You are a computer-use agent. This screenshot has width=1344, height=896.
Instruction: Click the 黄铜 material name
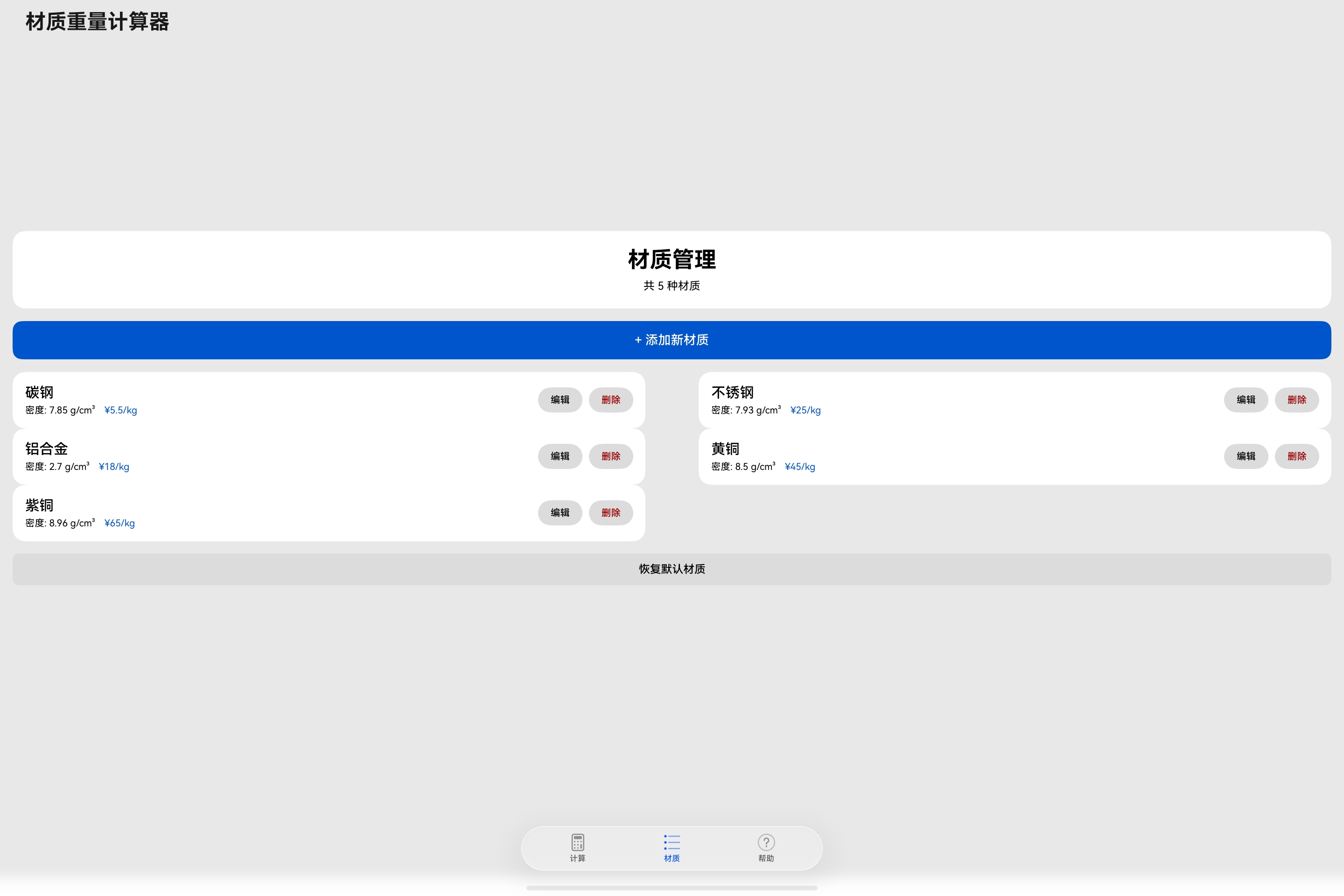[726, 449]
